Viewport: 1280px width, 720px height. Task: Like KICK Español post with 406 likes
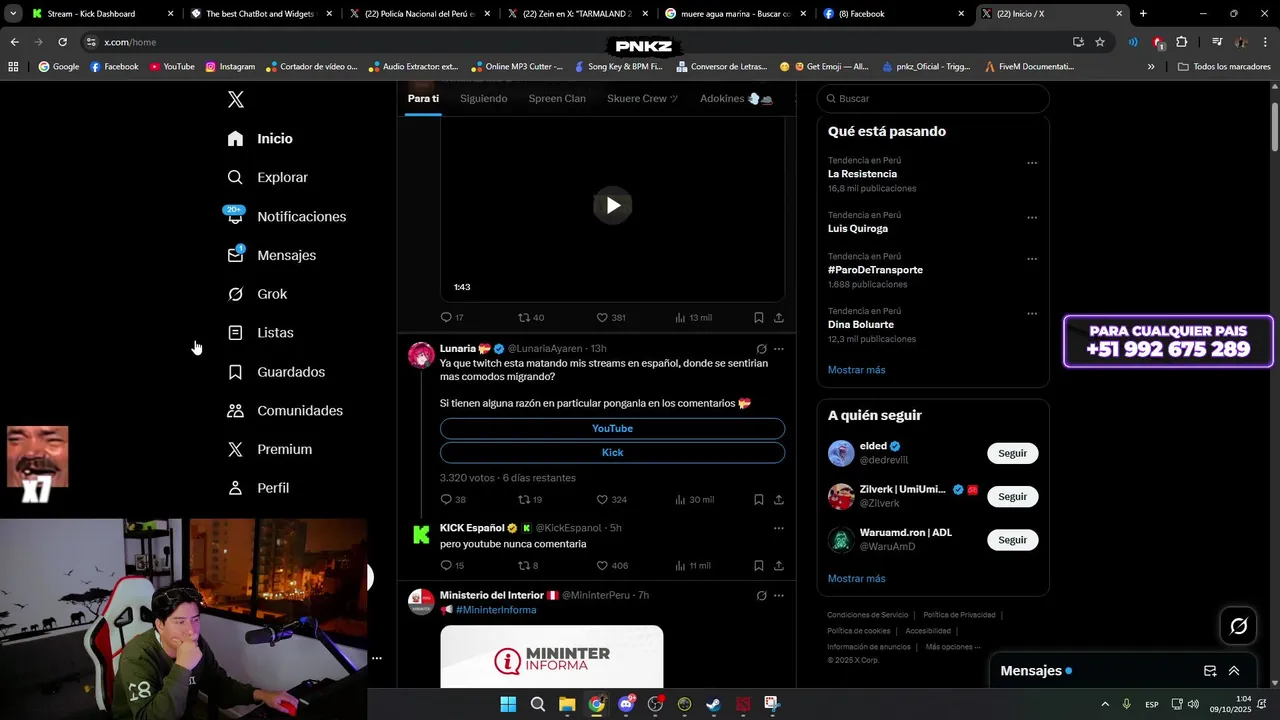click(x=612, y=566)
